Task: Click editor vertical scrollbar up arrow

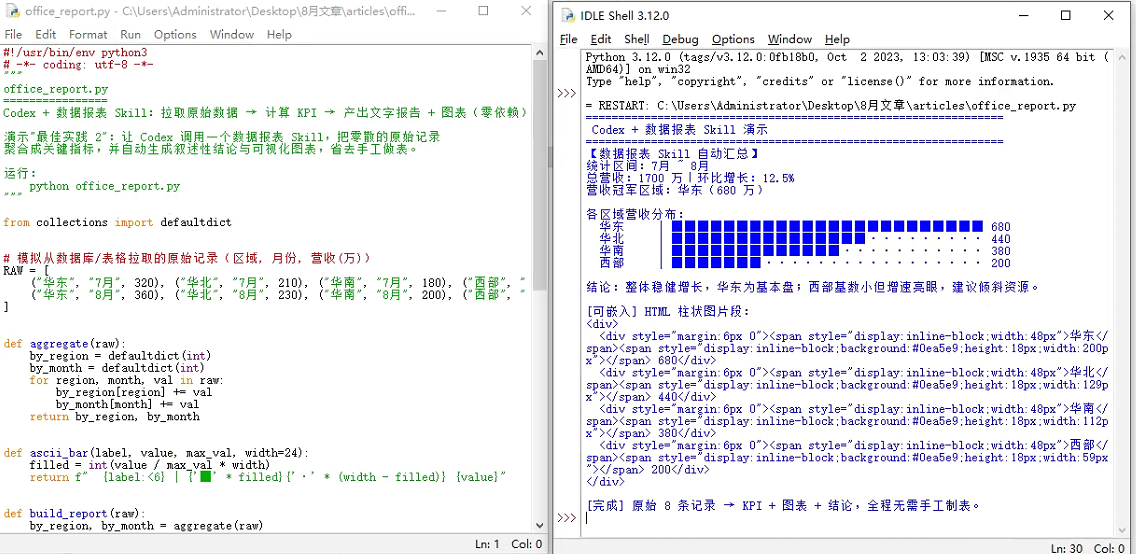Action: pyautogui.click(x=540, y=53)
